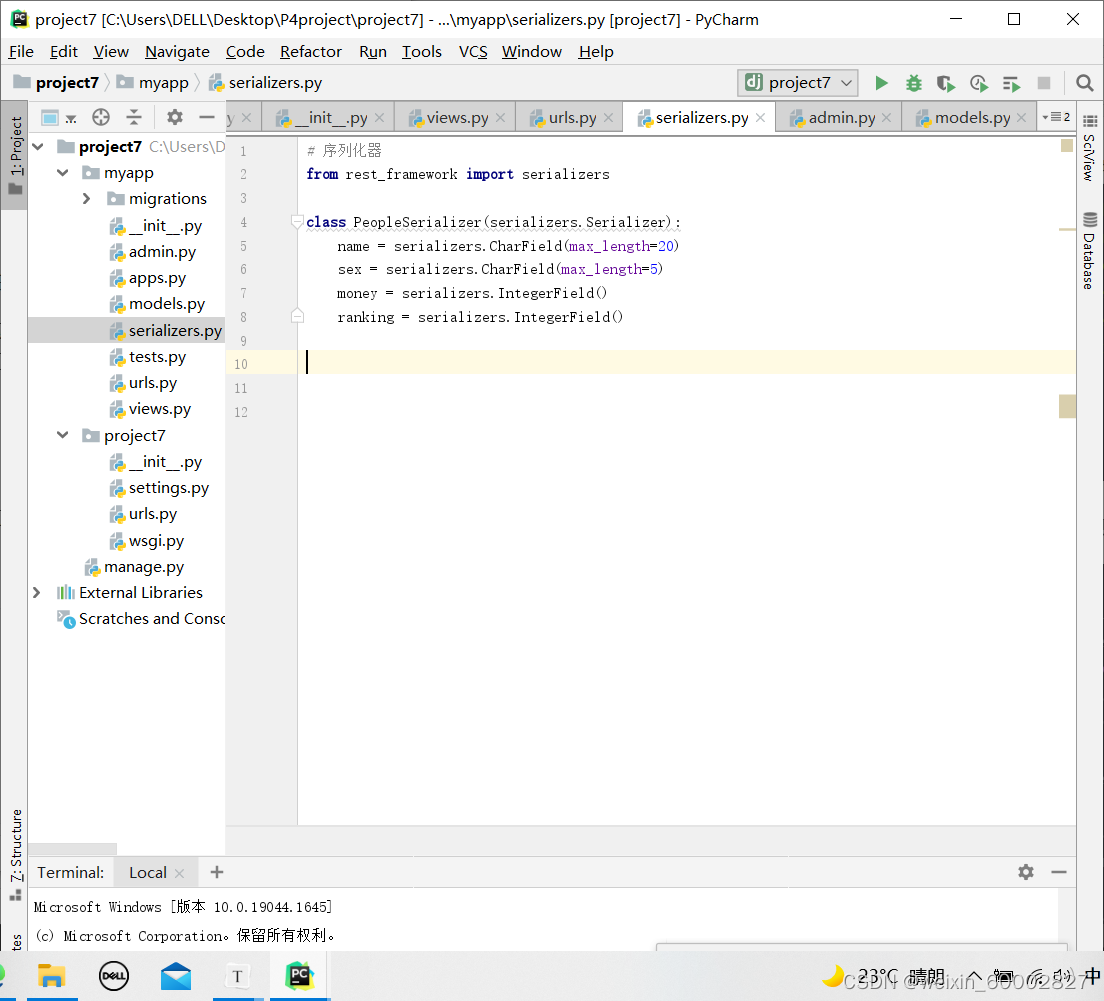Screen dimensions: 1104x1001
Task: Click the grey Stop square icon
Action: pyautogui.click(x=1043, y=83)
